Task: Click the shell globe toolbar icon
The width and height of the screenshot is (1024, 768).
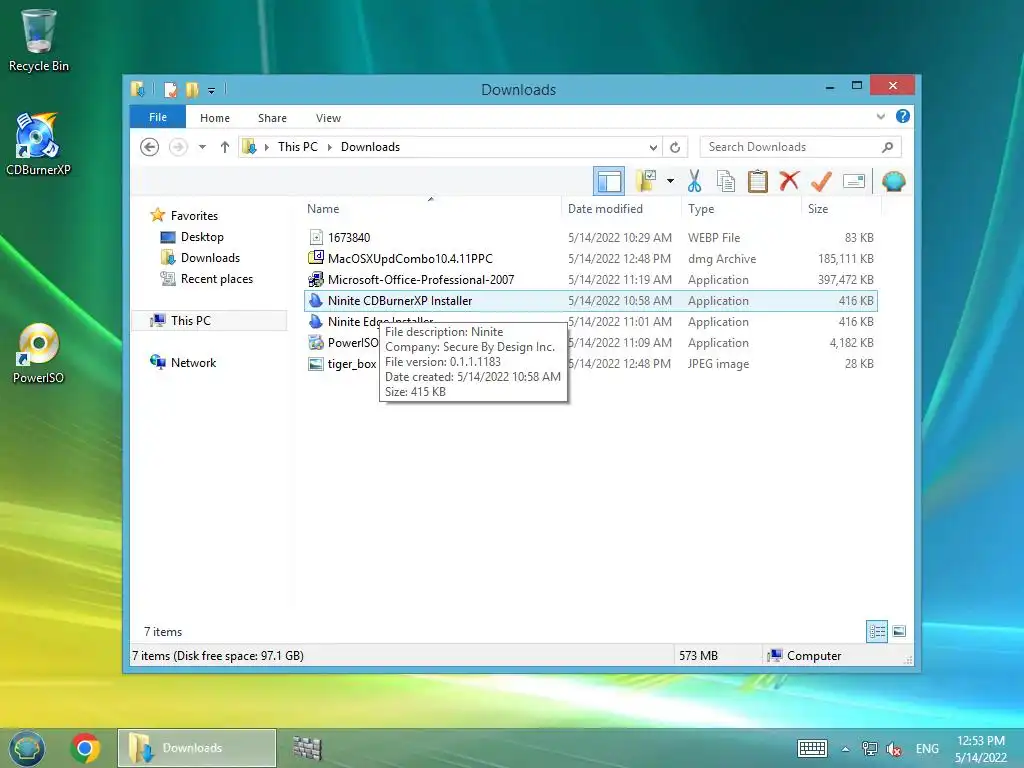Action: tap(893, 181)
